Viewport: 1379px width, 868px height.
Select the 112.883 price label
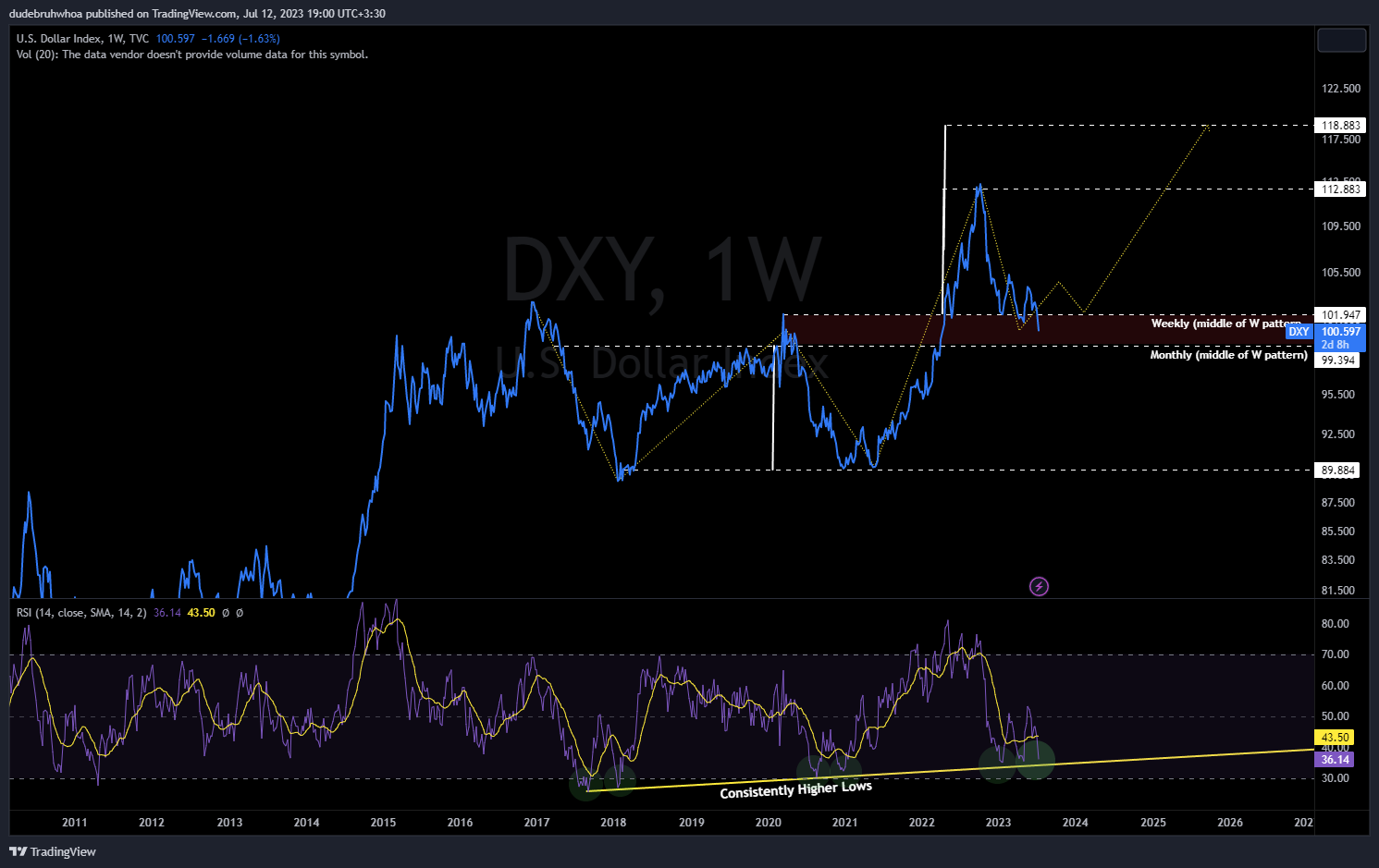pyautogui.click(x=1340, y=189)
